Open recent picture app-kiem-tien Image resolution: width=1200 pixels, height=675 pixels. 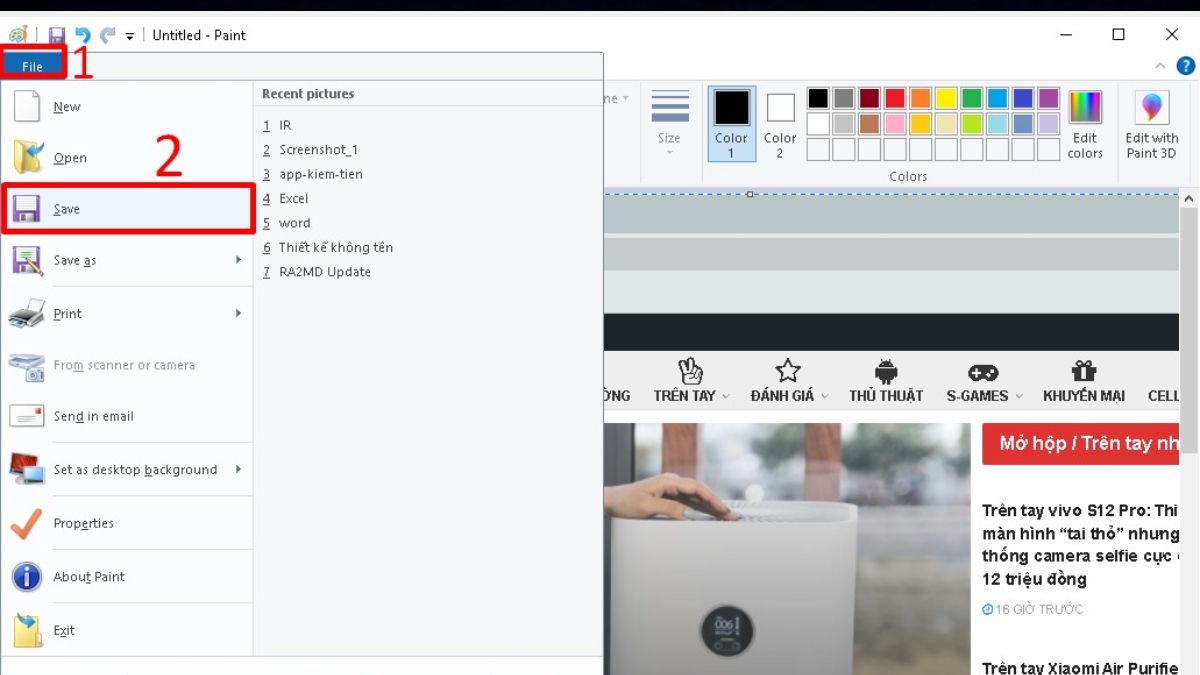click(320, 174)
